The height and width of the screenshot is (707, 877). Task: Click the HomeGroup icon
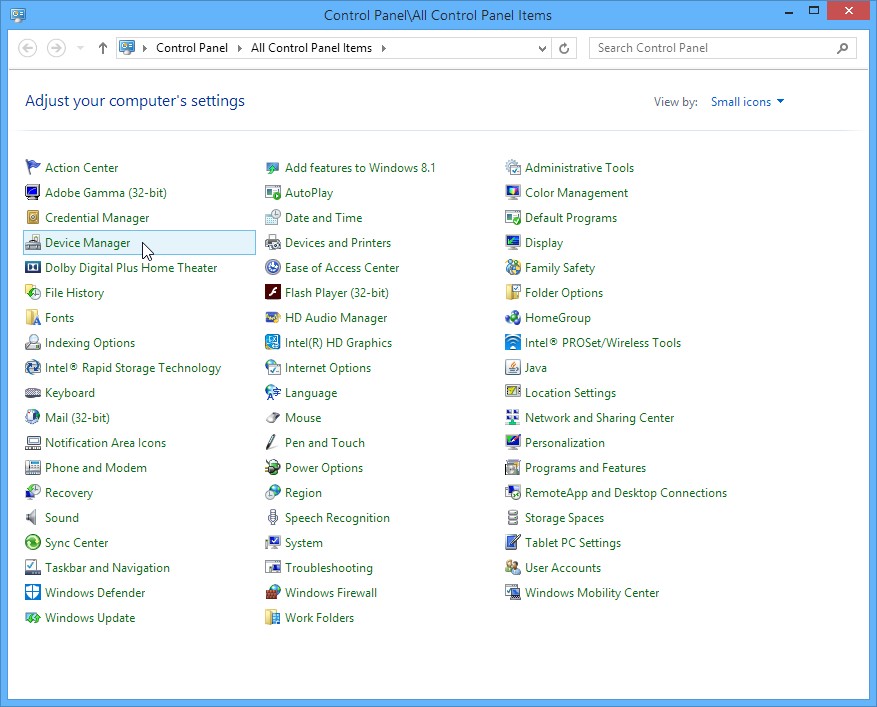pyautogui.click(x=513, y=318)
